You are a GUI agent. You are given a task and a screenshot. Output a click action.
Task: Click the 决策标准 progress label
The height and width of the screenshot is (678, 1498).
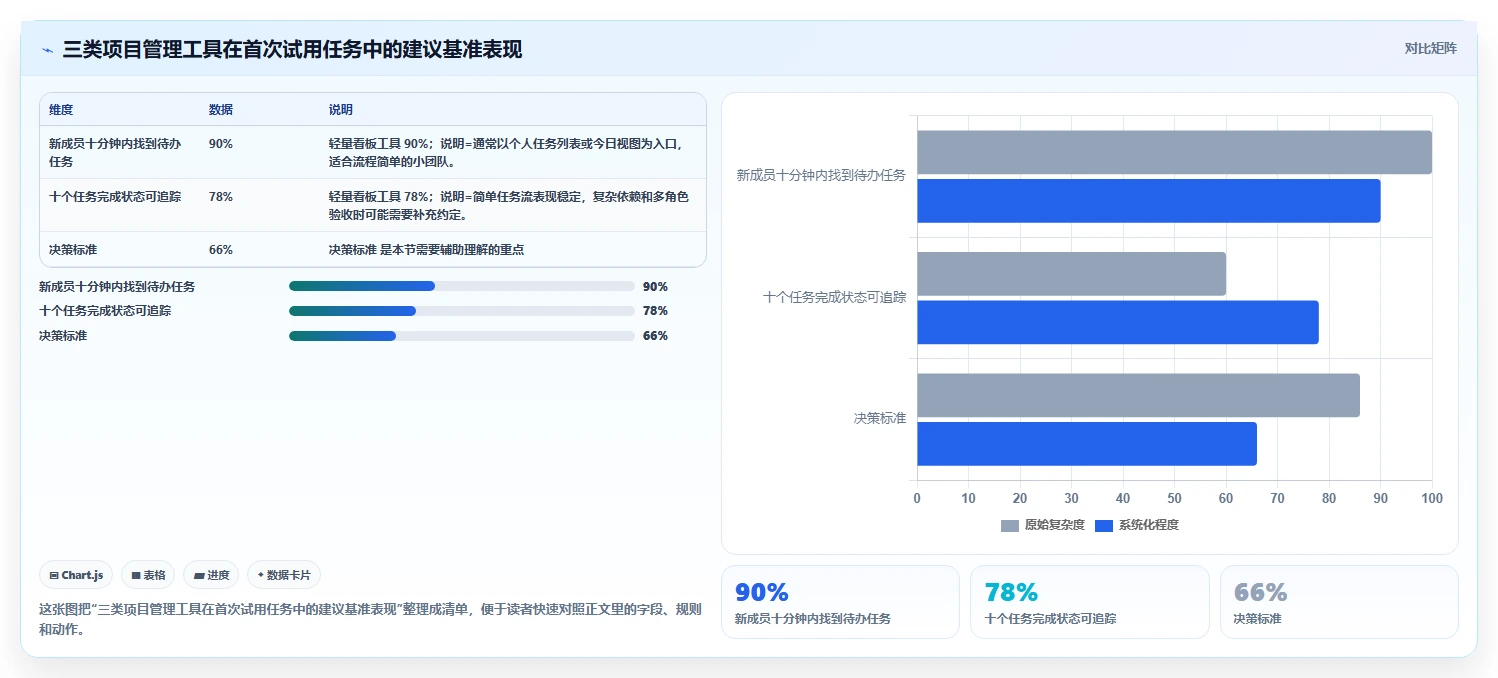click(x=63, y=336)
